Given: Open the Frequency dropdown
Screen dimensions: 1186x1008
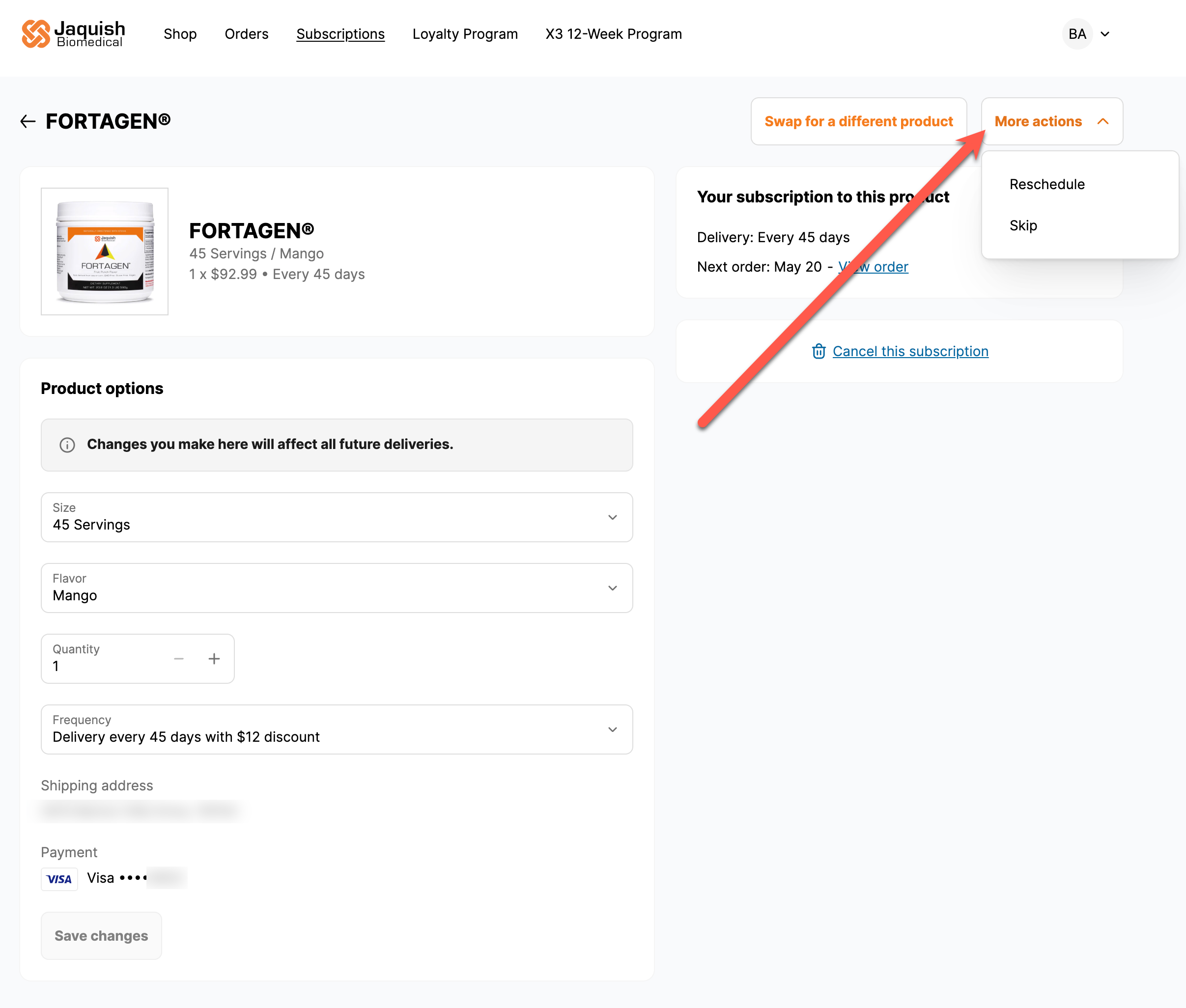Looking at the screenshot, I should pyautogui.click(x=337, y=729).
